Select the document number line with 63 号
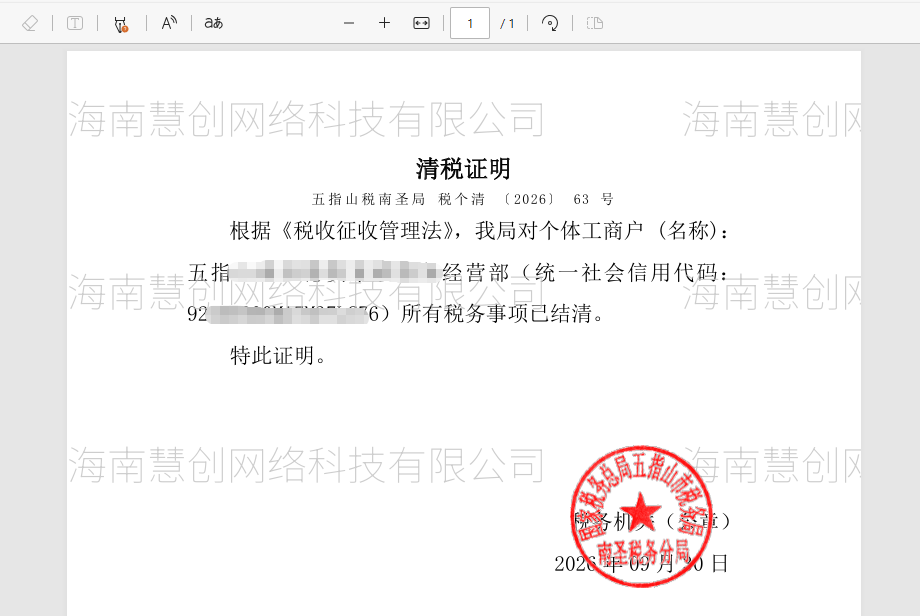Screen dimensions: 920x616 tap(462, 199)
